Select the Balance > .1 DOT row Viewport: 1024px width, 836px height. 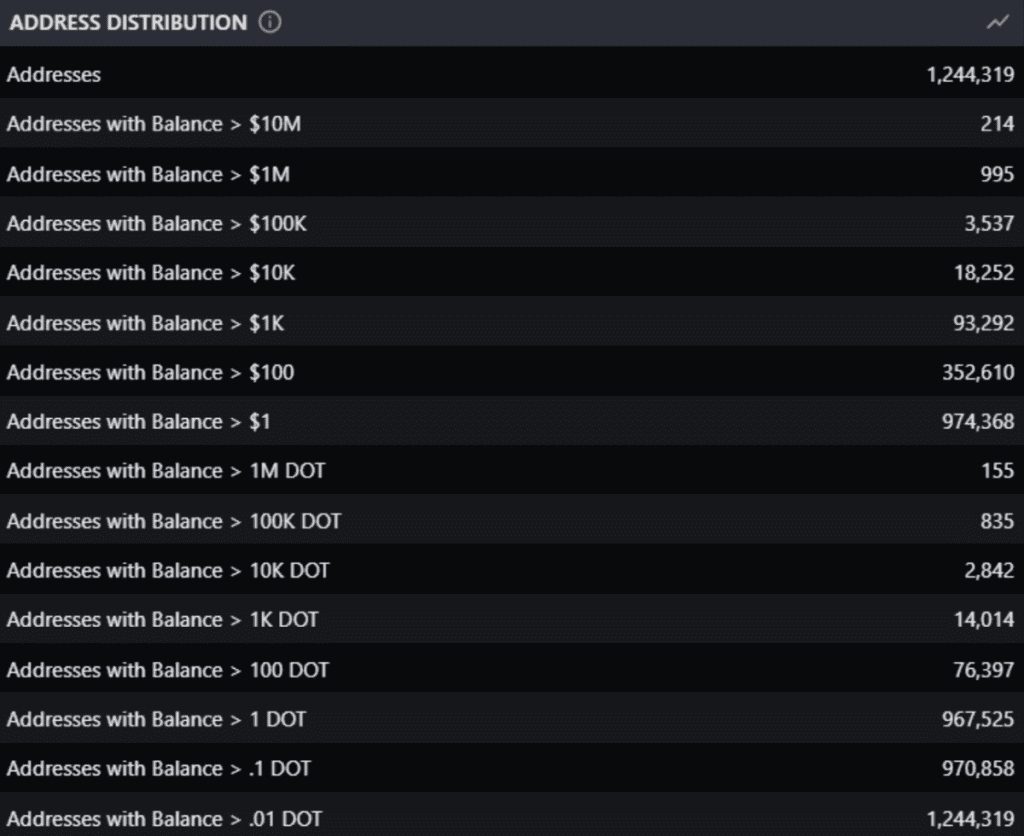click(x=512, y=769)
